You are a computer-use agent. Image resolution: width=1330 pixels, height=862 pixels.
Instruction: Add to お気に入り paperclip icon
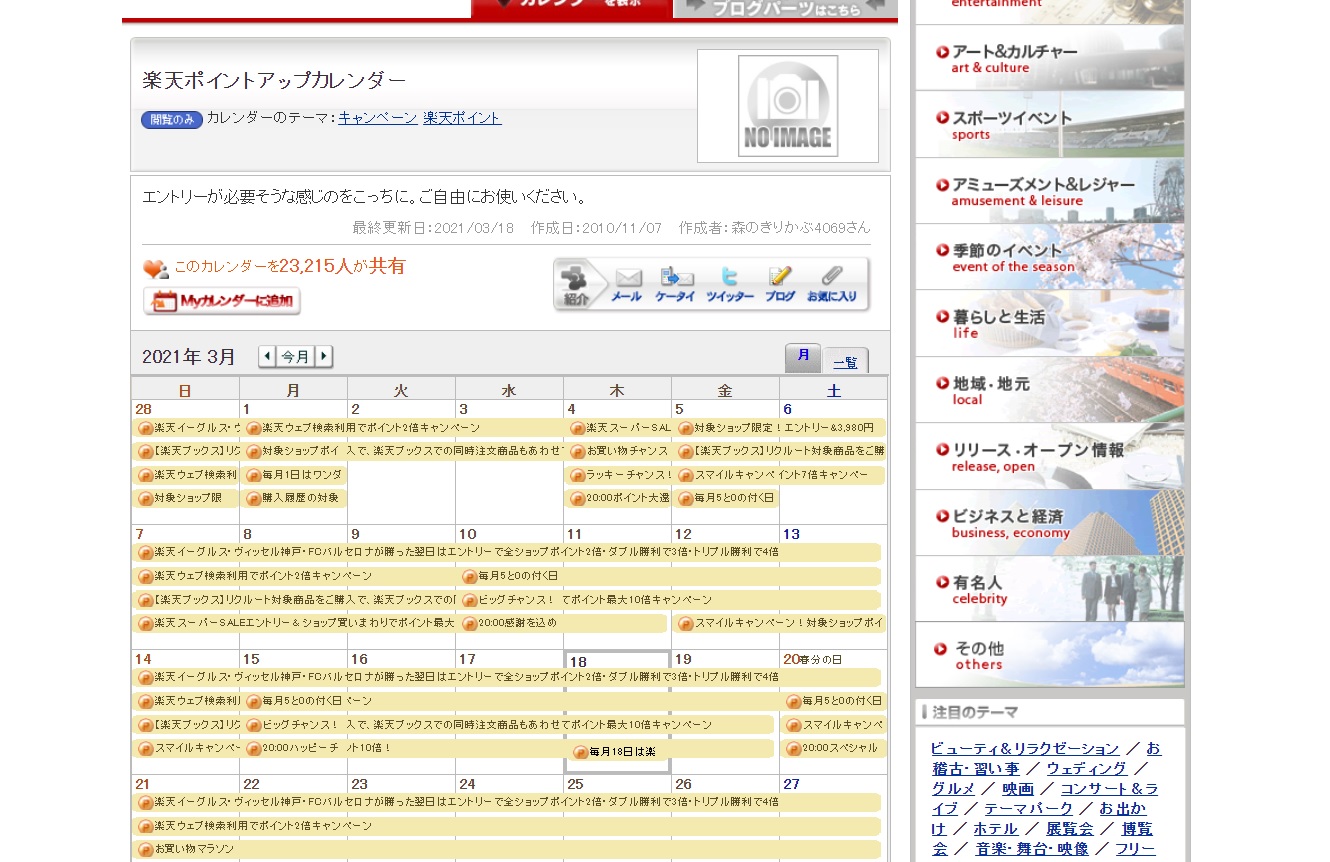(832, 284)
